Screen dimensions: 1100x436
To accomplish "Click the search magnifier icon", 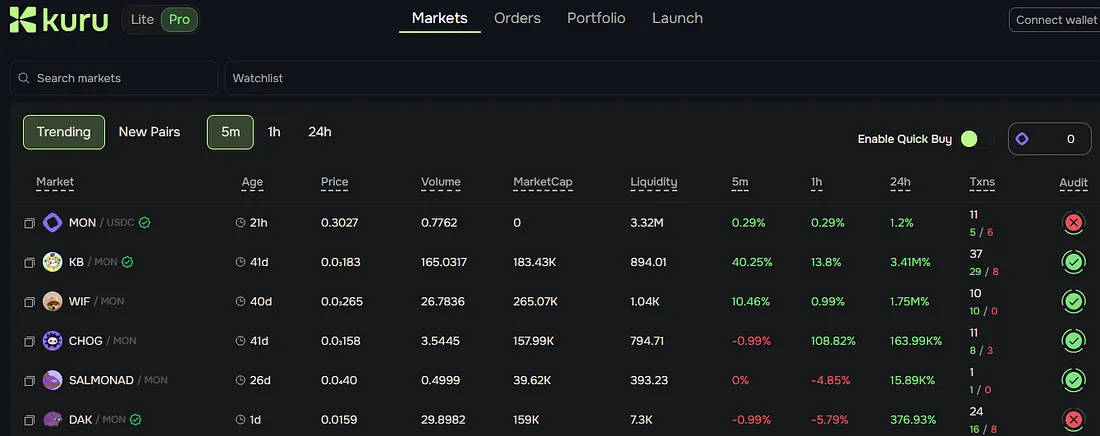I will tap(24, 78).
